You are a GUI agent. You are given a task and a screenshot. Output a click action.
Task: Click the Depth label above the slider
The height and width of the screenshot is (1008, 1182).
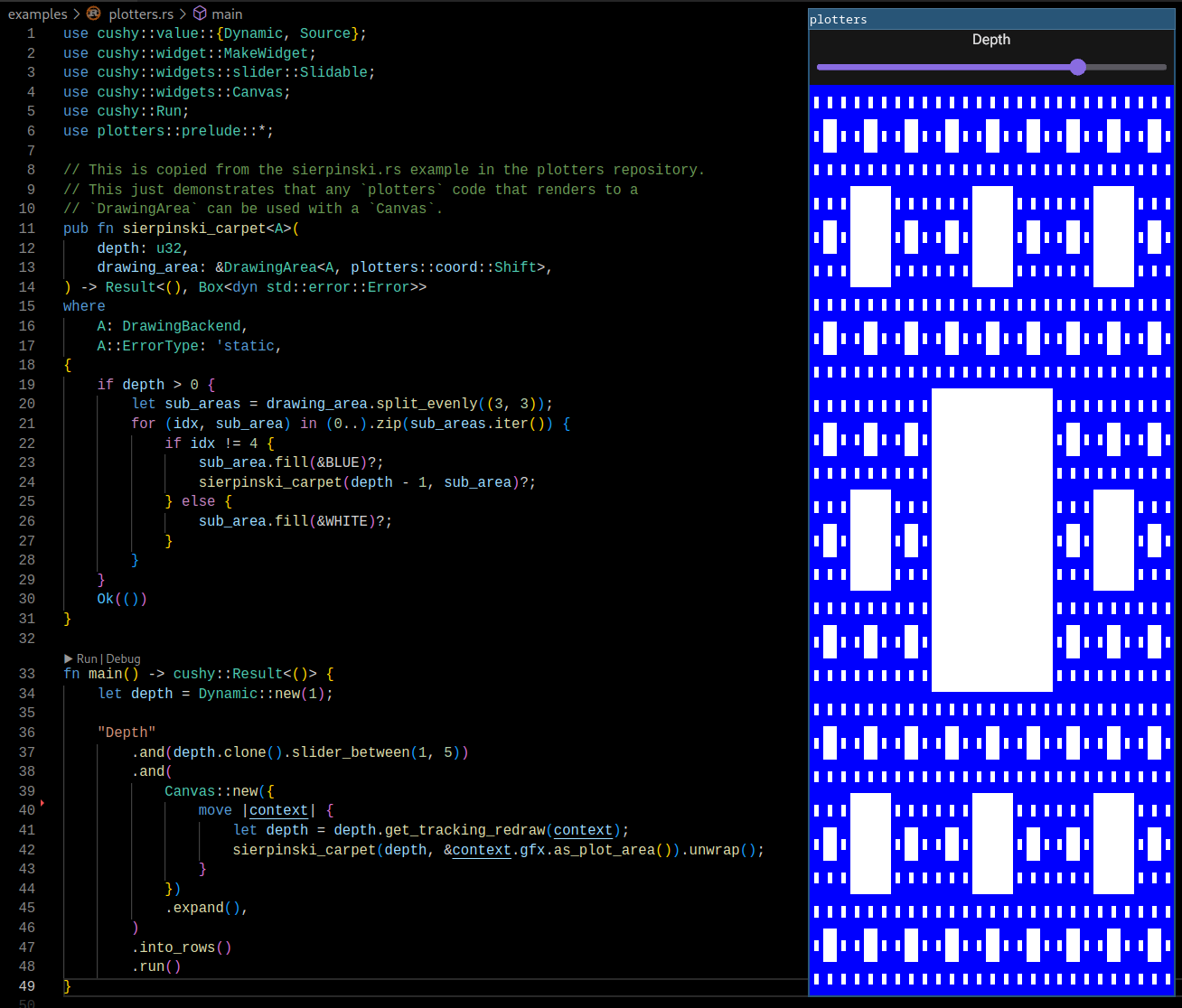[991, 40]
